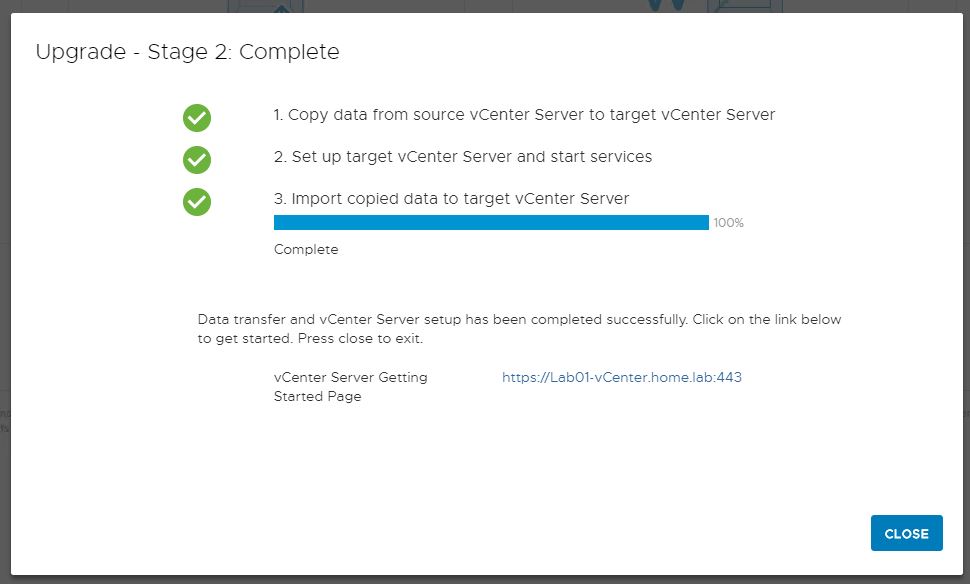970x584 pixels.
Task: Click the green checkmark for Import copied data step
Action: (197, 202)
